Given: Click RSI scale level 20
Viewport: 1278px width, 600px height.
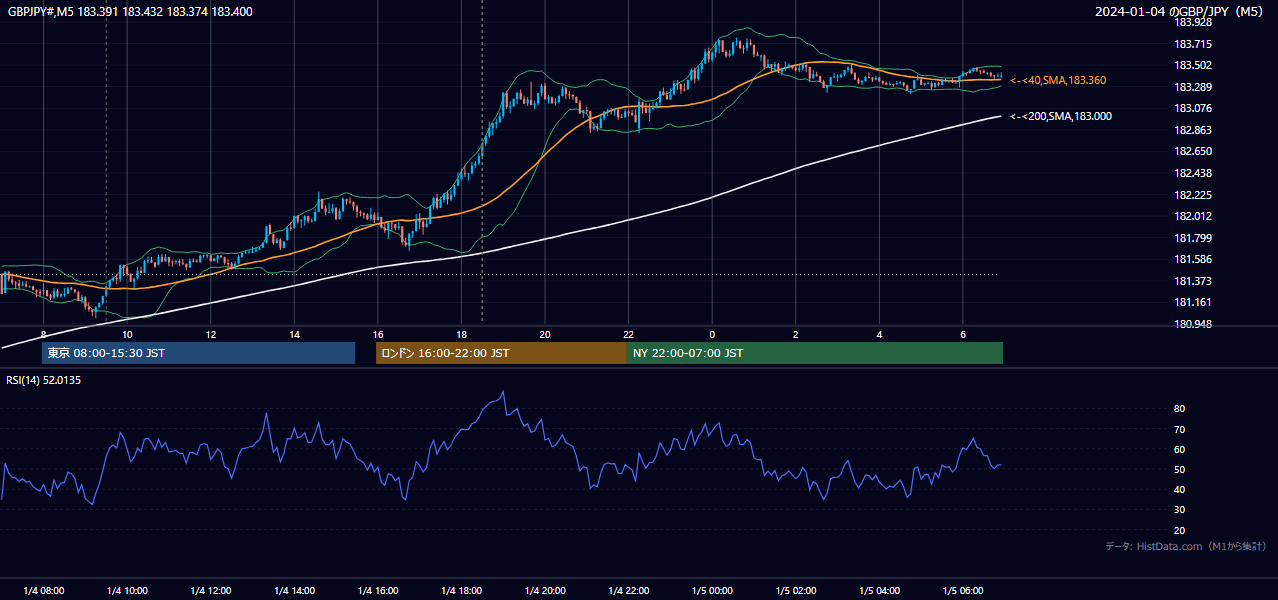Looking at the screenshot, I should coord(1179,530).
